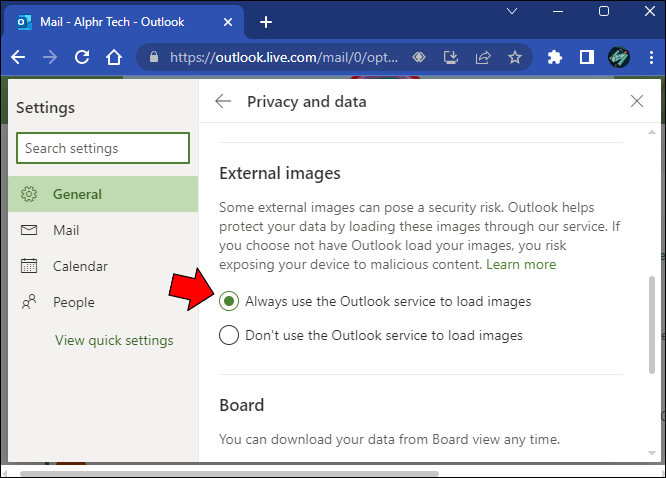Toggle the browser side panel icon
The width and height of the screenshot is (666, 478).
coord(587,57)
